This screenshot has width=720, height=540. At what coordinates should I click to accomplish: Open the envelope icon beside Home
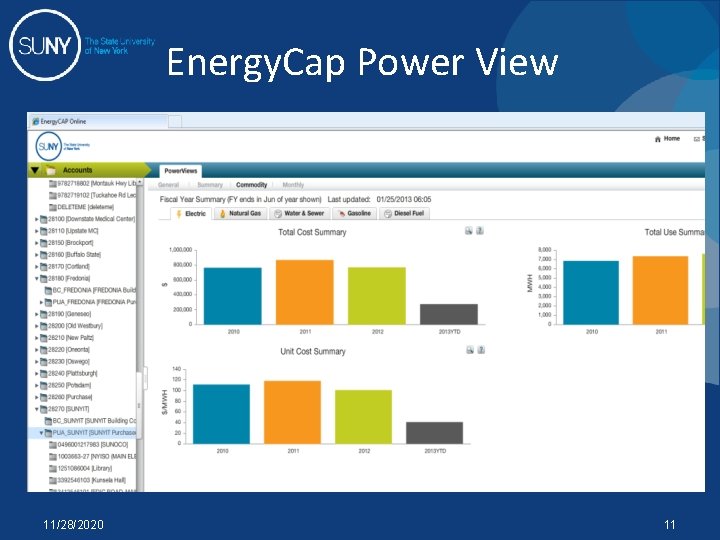pyautogui.click(x=697, y=139)
